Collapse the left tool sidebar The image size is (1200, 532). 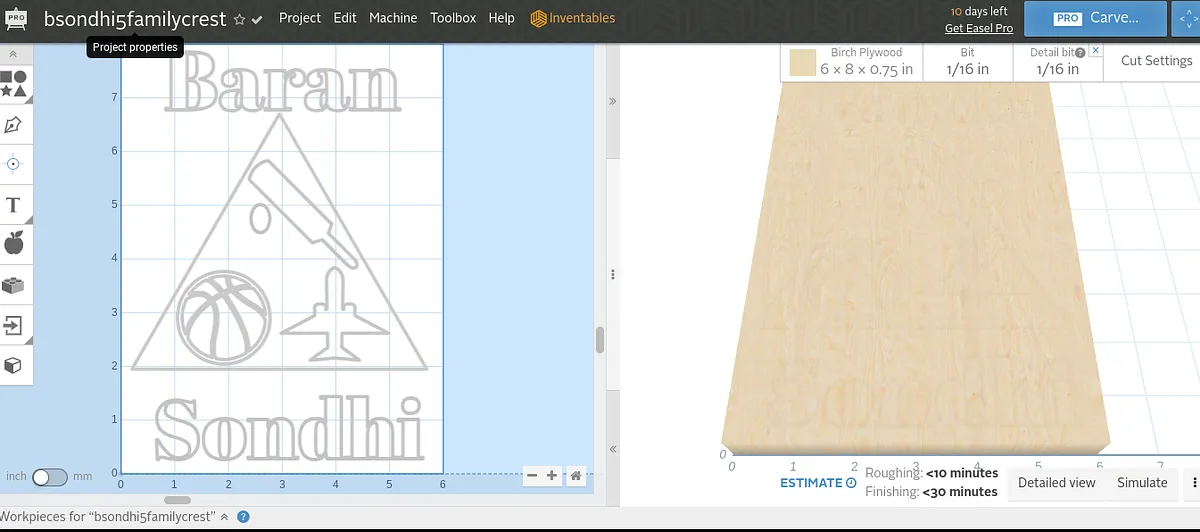[14, 54]
